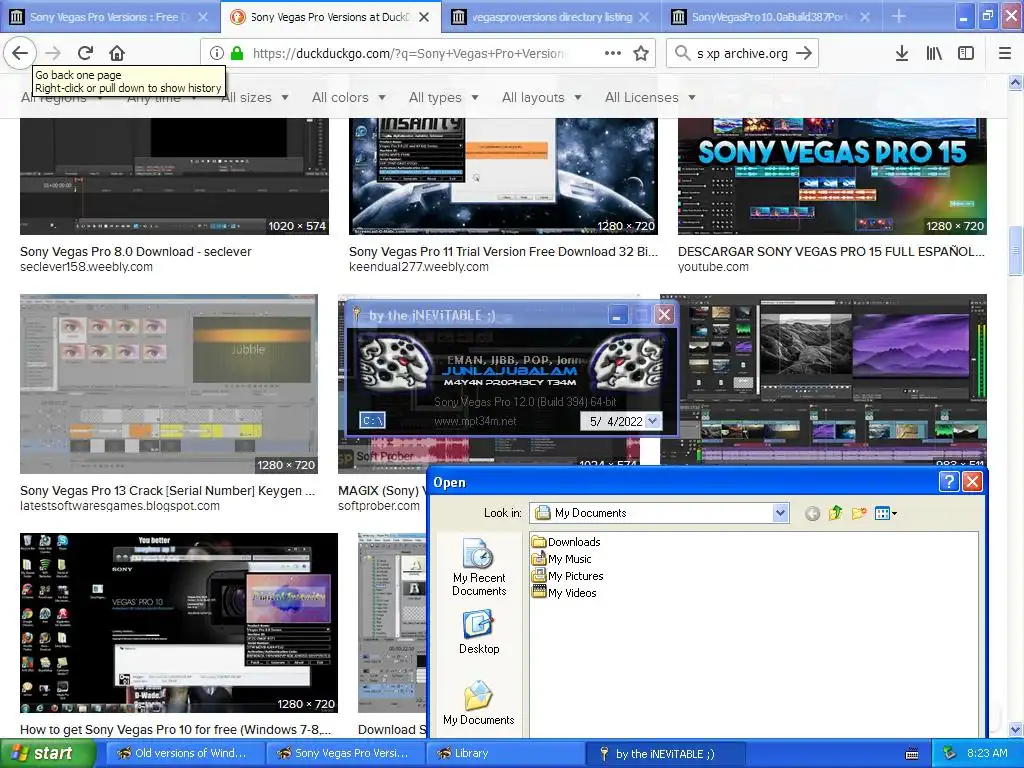The image size is (1024, 768).
Task: Select the My Videos folder
Action: tap(564, 592)
